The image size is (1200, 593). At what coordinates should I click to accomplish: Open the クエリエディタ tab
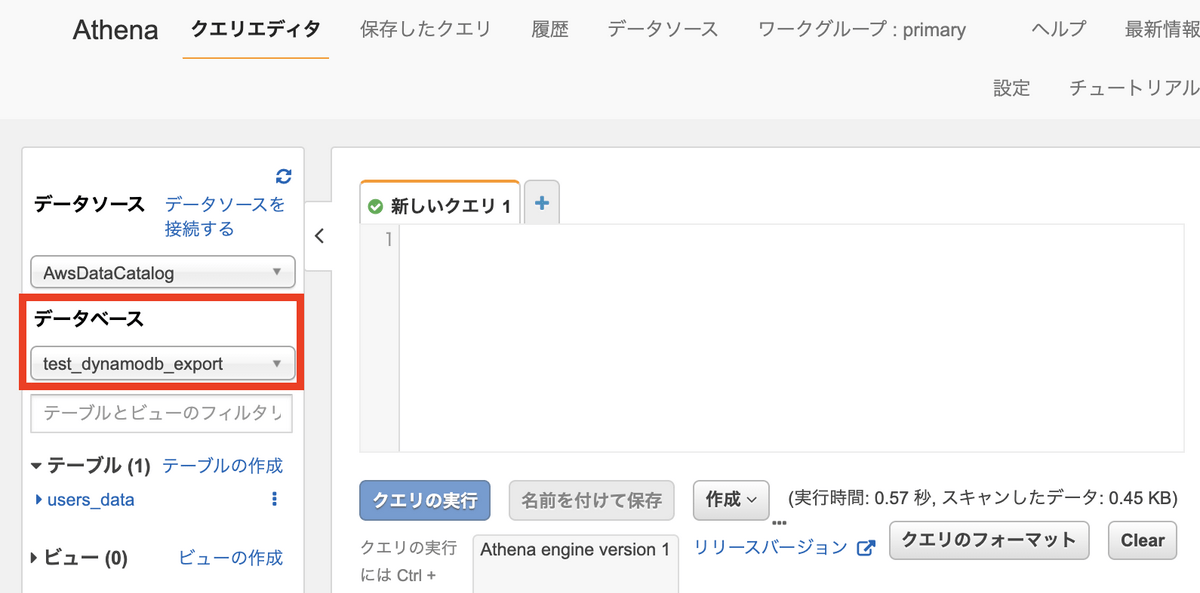[256, 29]
